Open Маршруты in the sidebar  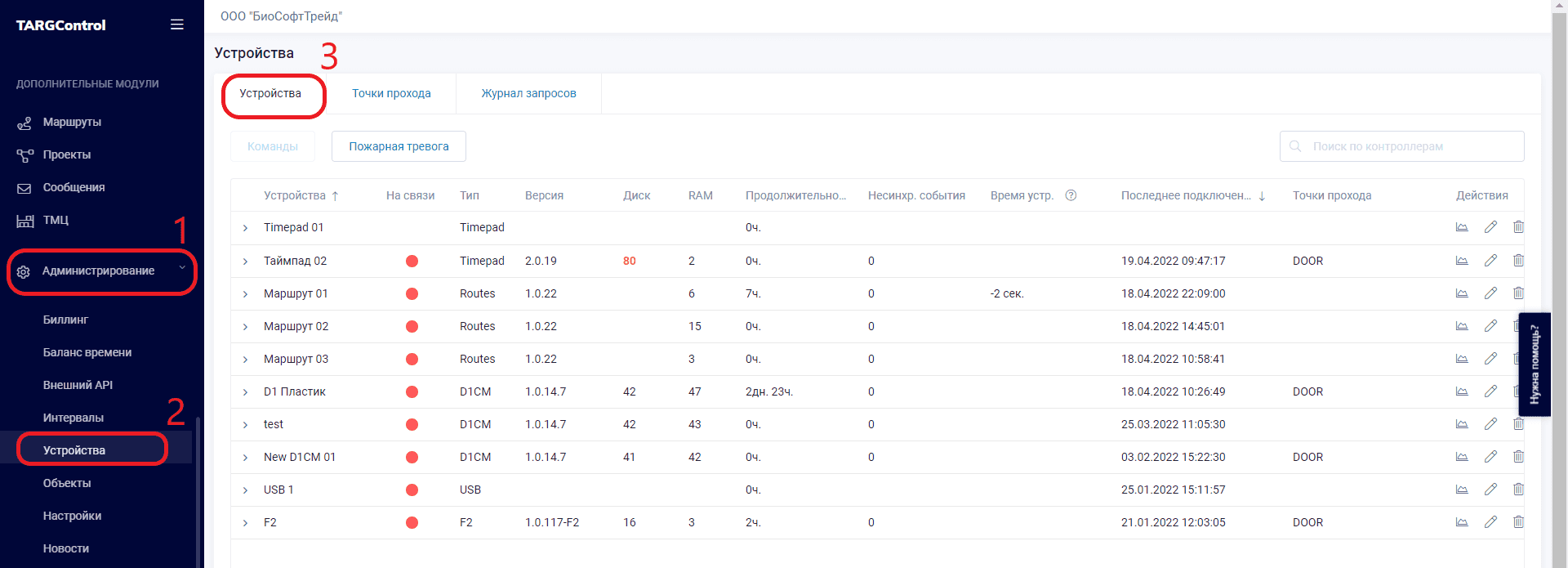pyautogui.click(x=72, y=122)
